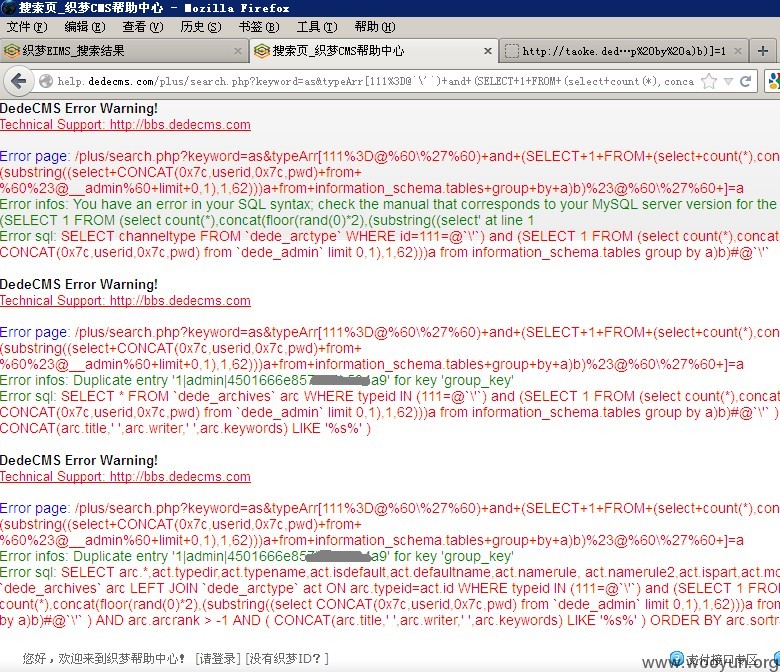780x672 pixels.
Task: Select the 搜索页_织梦CMS帮助中心 tab
Action: (373, 51)
